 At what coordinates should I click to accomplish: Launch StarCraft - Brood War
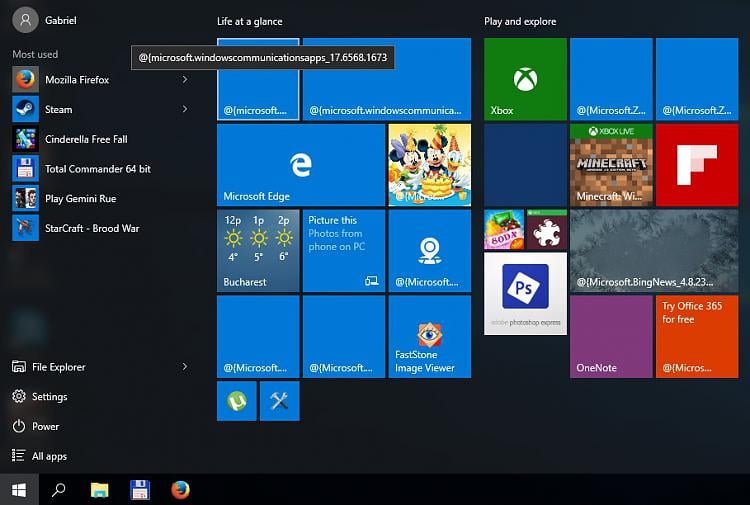pos(100,228)
